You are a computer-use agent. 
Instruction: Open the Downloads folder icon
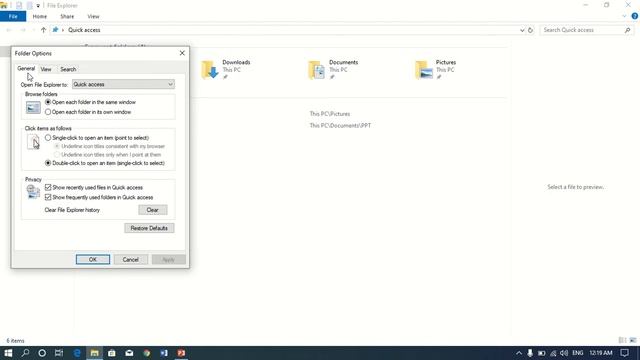(210, 70)
